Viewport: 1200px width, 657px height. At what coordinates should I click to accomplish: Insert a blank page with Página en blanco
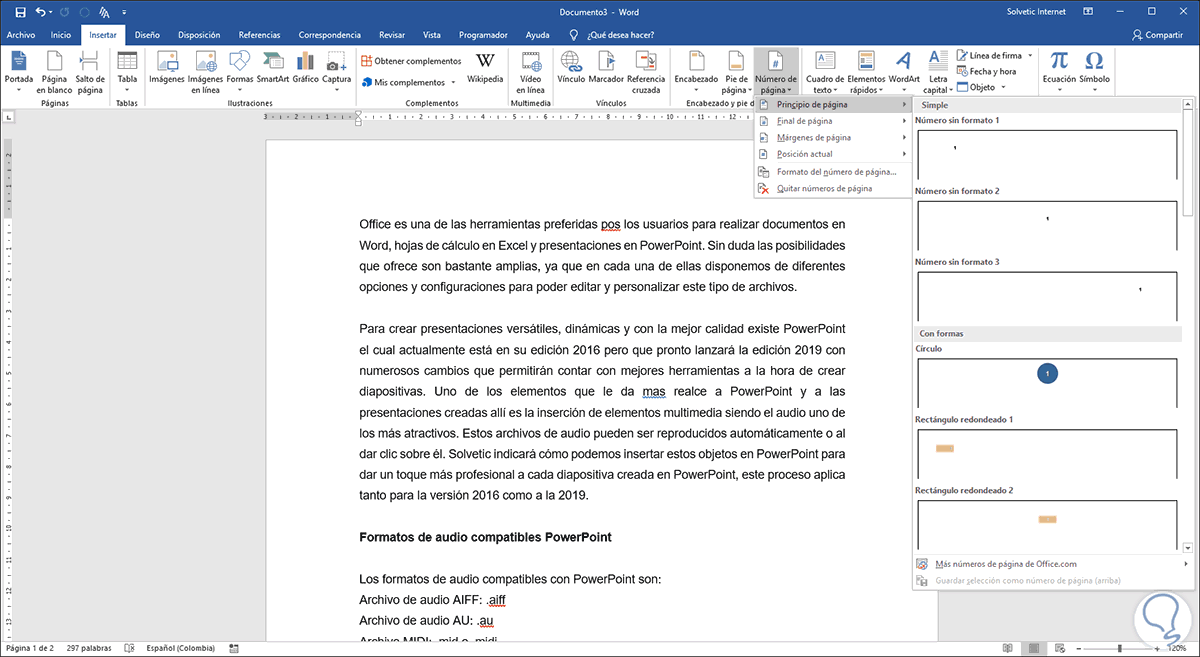coord(54,71)
